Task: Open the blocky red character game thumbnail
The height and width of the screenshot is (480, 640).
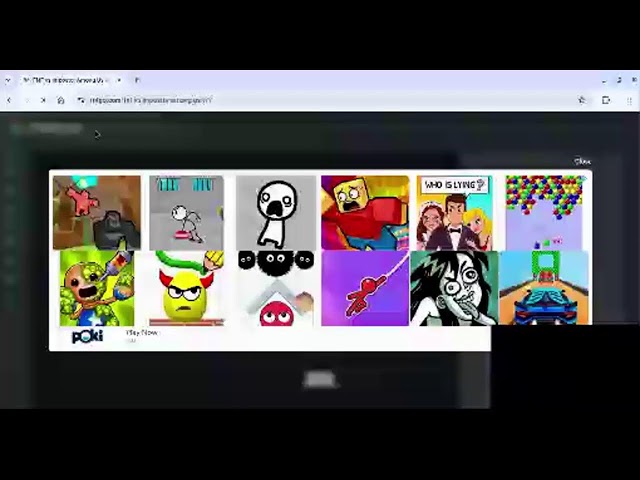Action: (x=365, y=213)
